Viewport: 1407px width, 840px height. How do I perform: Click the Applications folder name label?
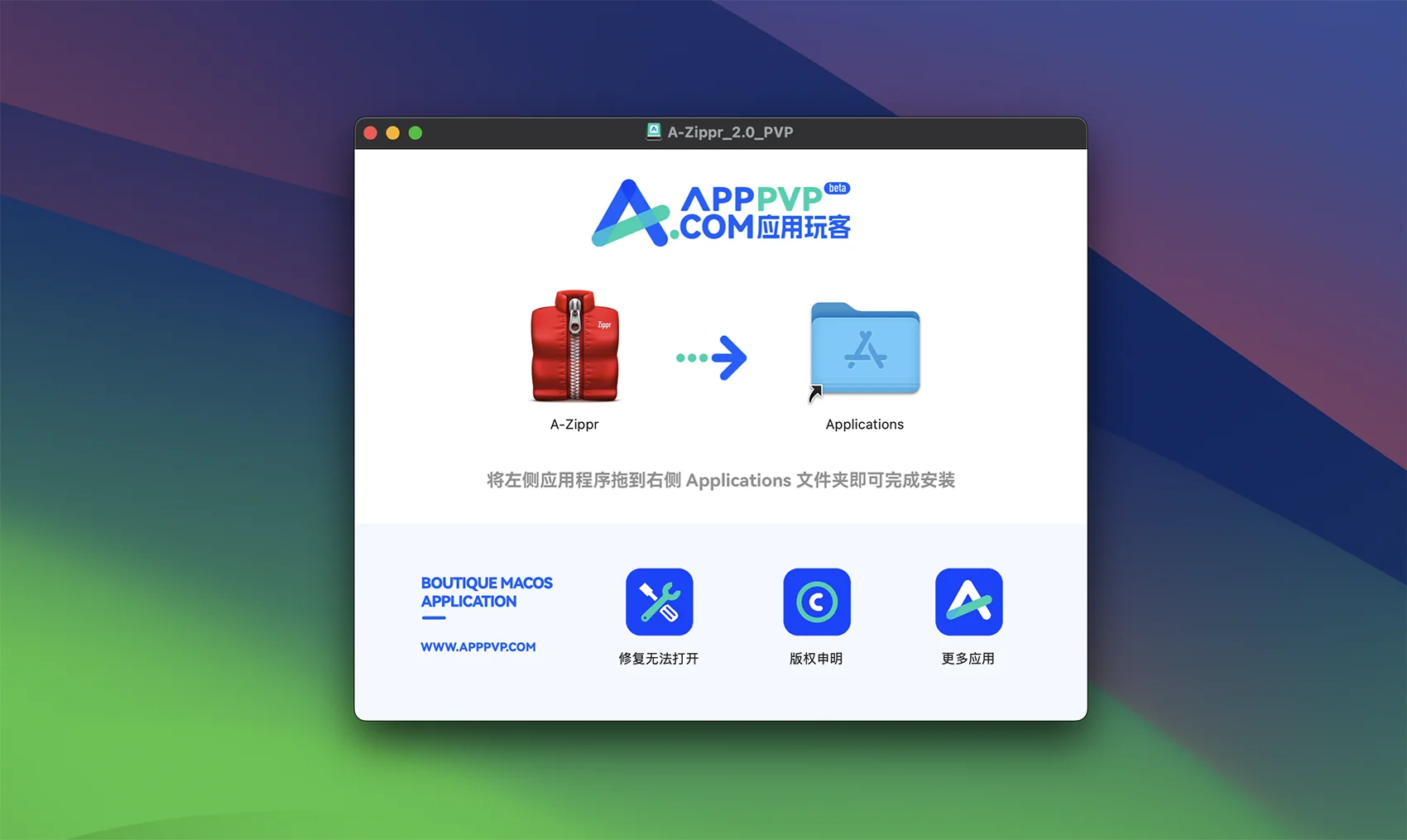pos(865,425)
